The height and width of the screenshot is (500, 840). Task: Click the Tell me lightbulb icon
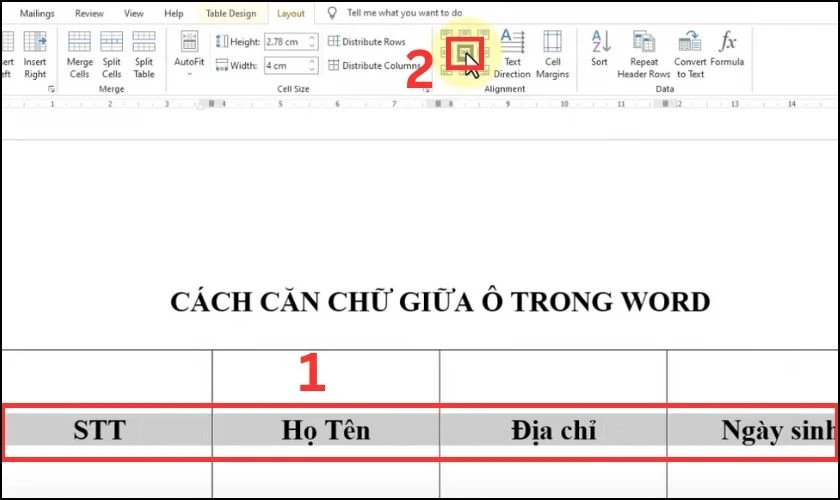pos(332,13)
